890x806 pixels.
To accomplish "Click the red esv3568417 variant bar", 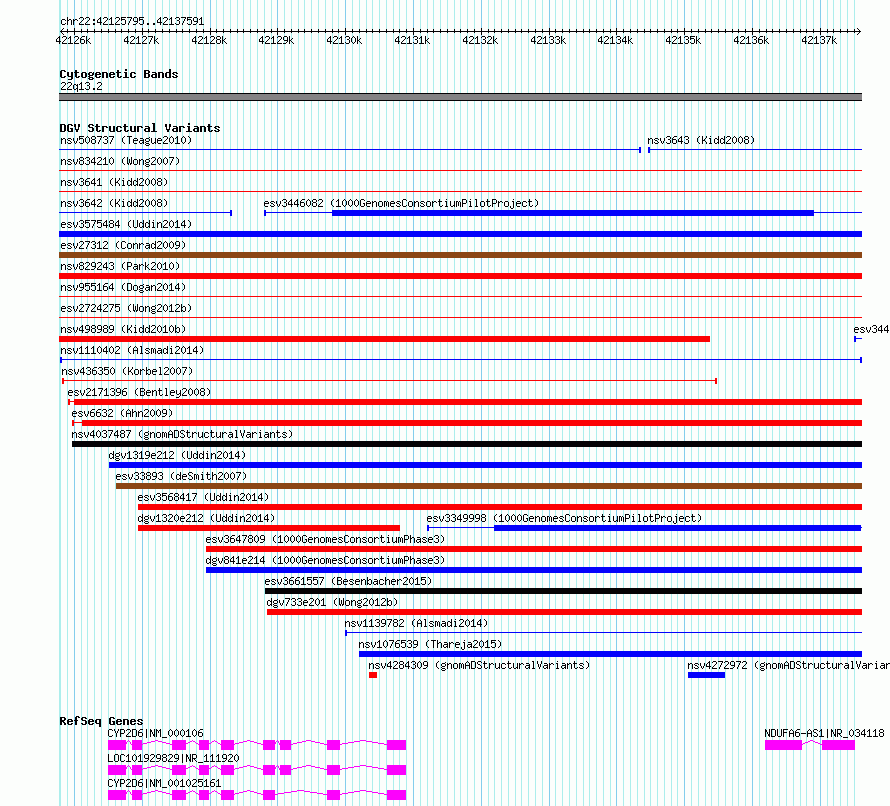I will (500, 507).
